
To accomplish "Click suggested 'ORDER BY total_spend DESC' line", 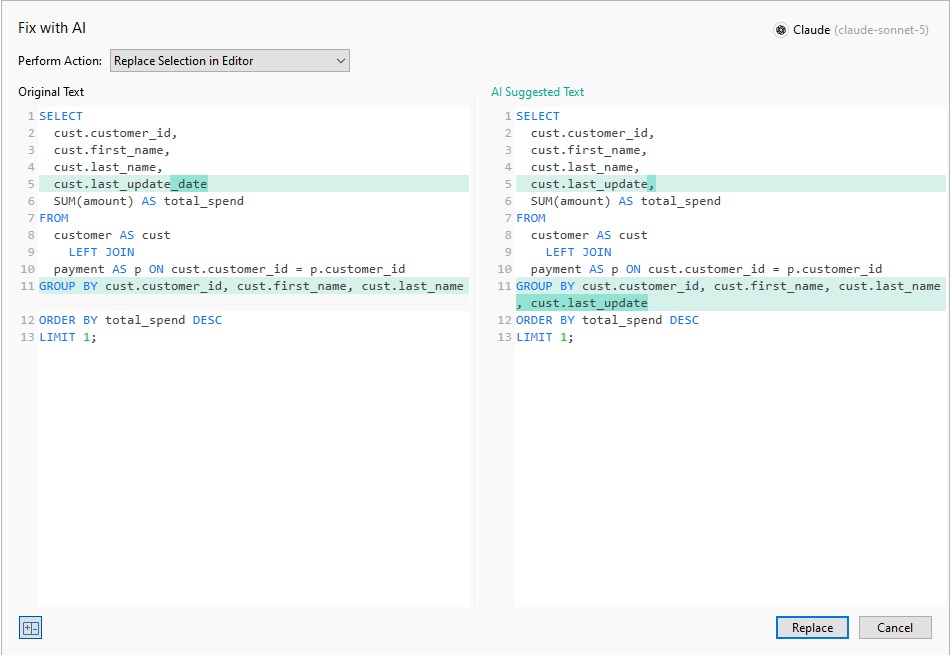I will [x=607, y=320].
